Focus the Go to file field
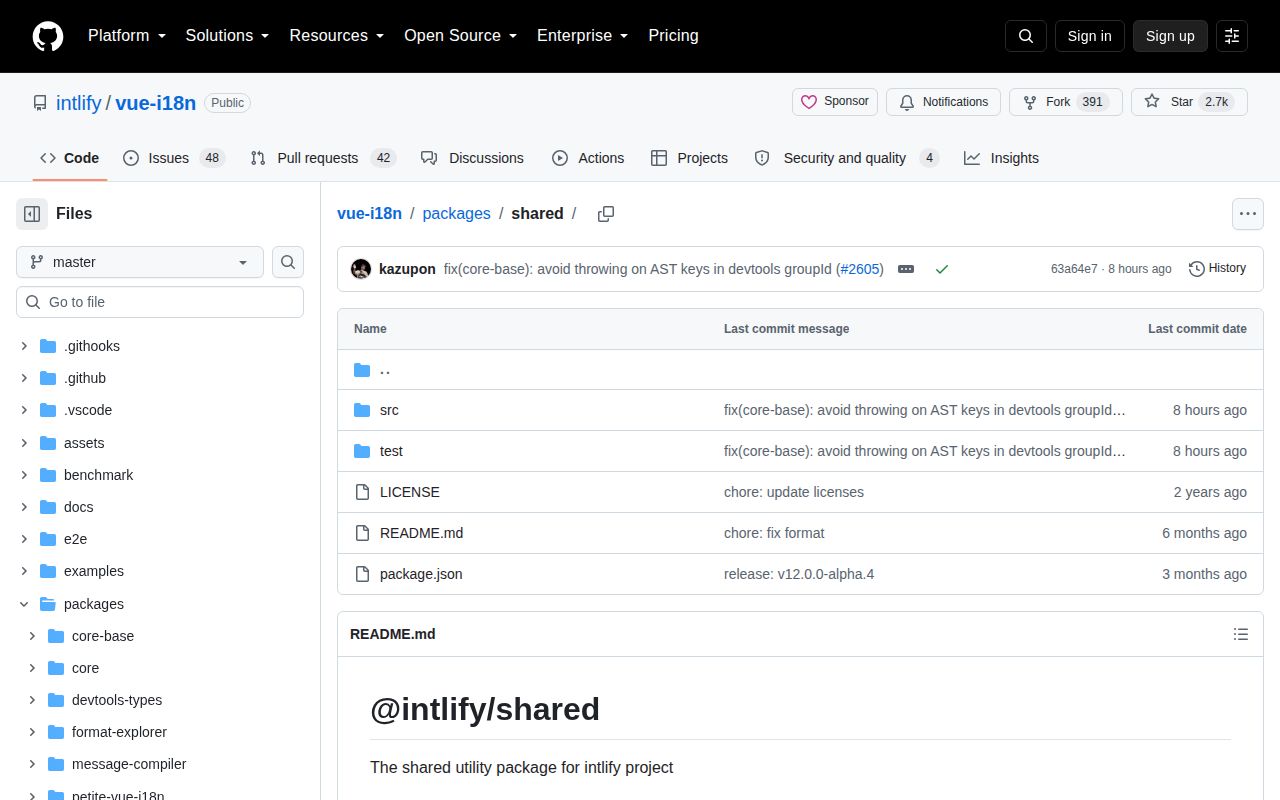Viewport: 1280px width, 800px height. (x=160, y=302)
